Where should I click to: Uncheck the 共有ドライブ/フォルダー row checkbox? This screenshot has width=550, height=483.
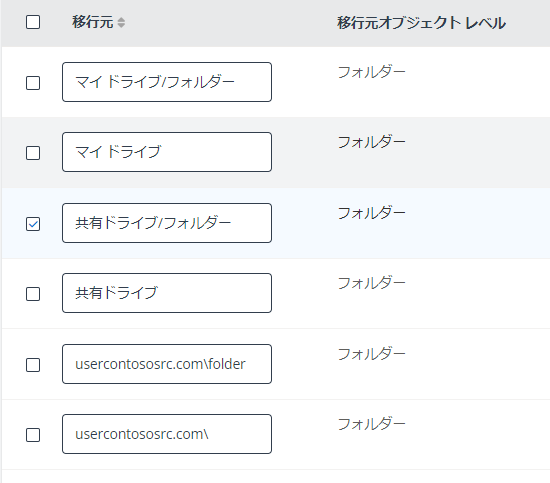pyautogui.click(x=33, y=224)
